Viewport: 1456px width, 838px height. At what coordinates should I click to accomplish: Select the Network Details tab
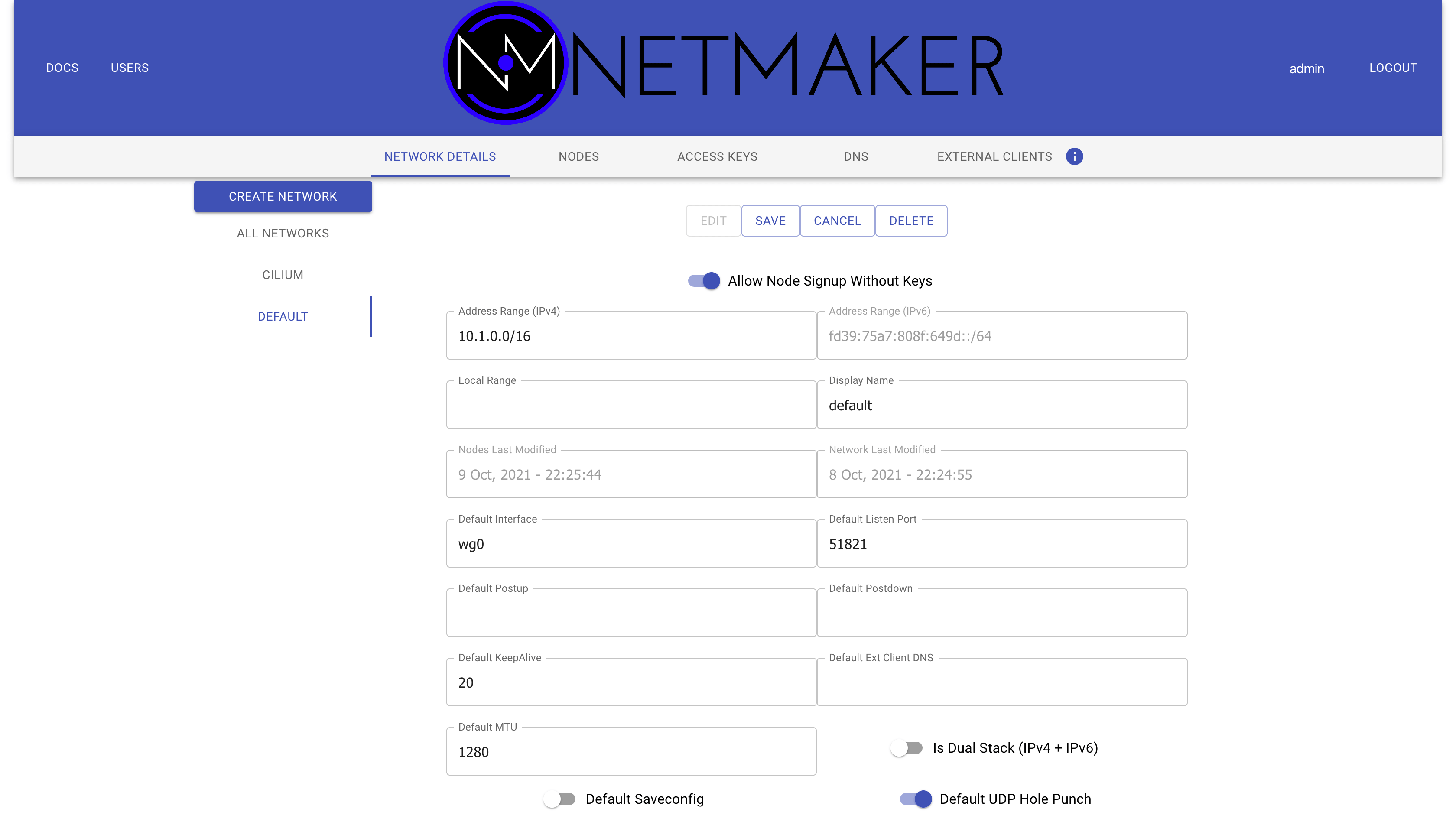click(x=439, y=156)
